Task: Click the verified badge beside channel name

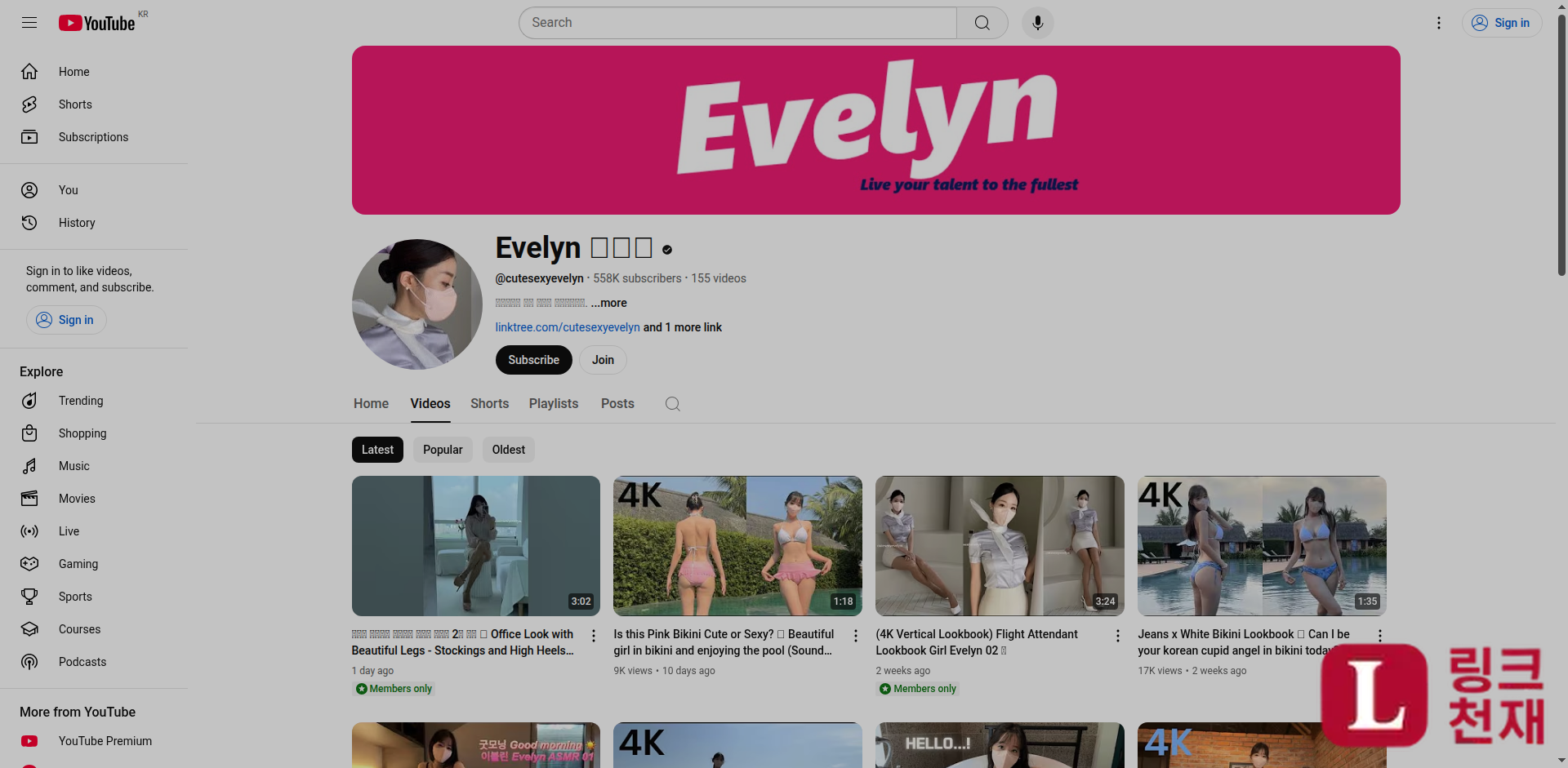Action: pos(667,250)
